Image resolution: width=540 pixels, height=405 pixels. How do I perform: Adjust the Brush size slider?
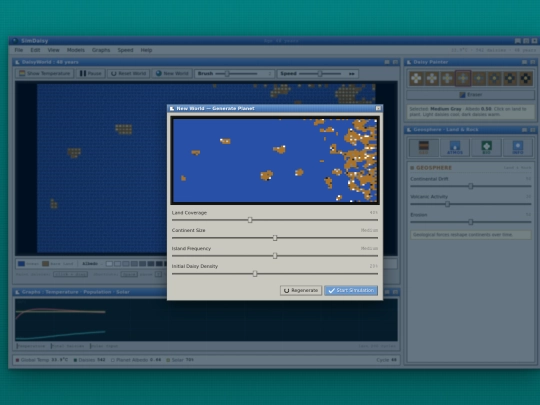(x=236, y=74)
